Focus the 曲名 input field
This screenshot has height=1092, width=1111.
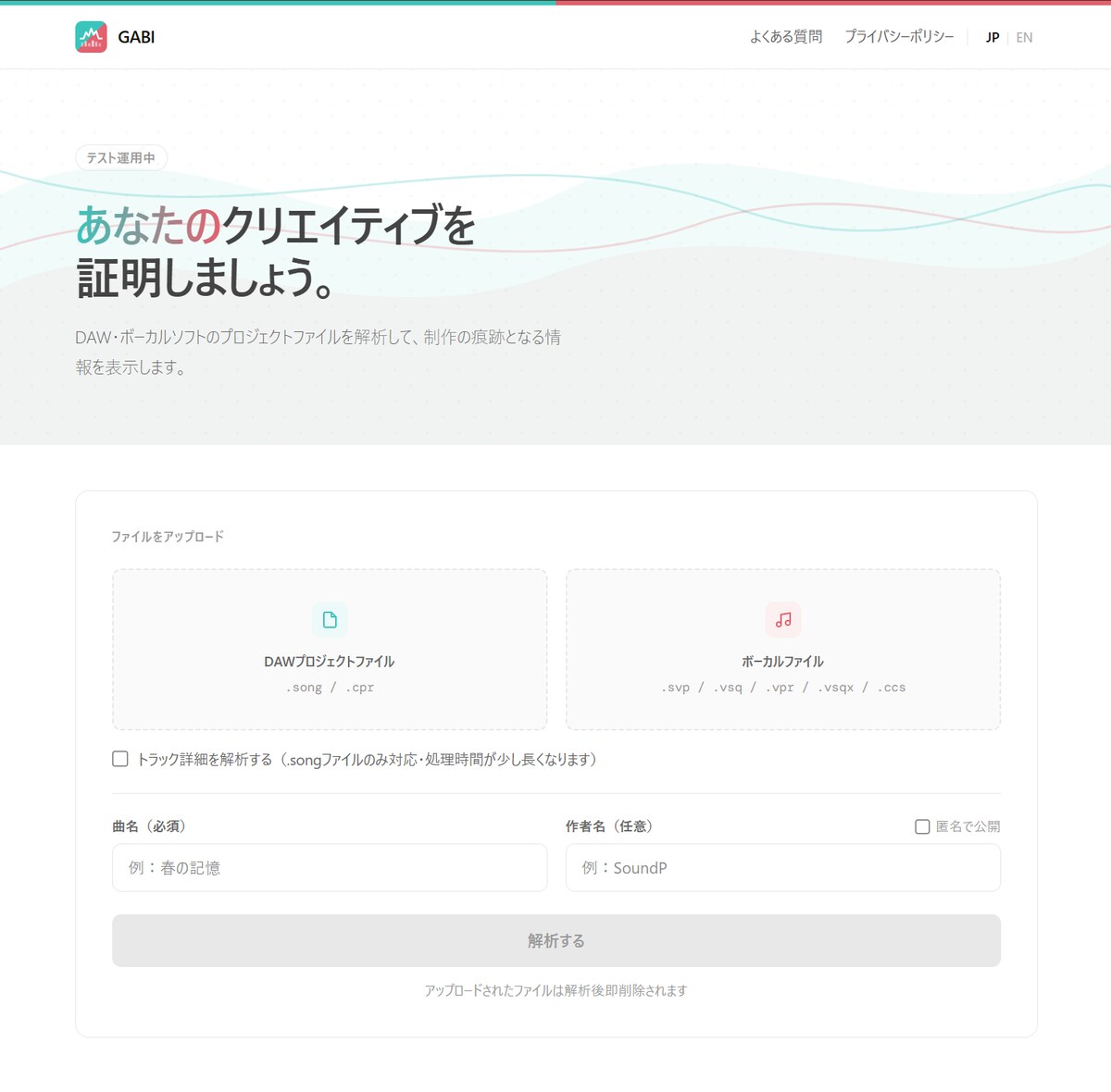[330, 867]
